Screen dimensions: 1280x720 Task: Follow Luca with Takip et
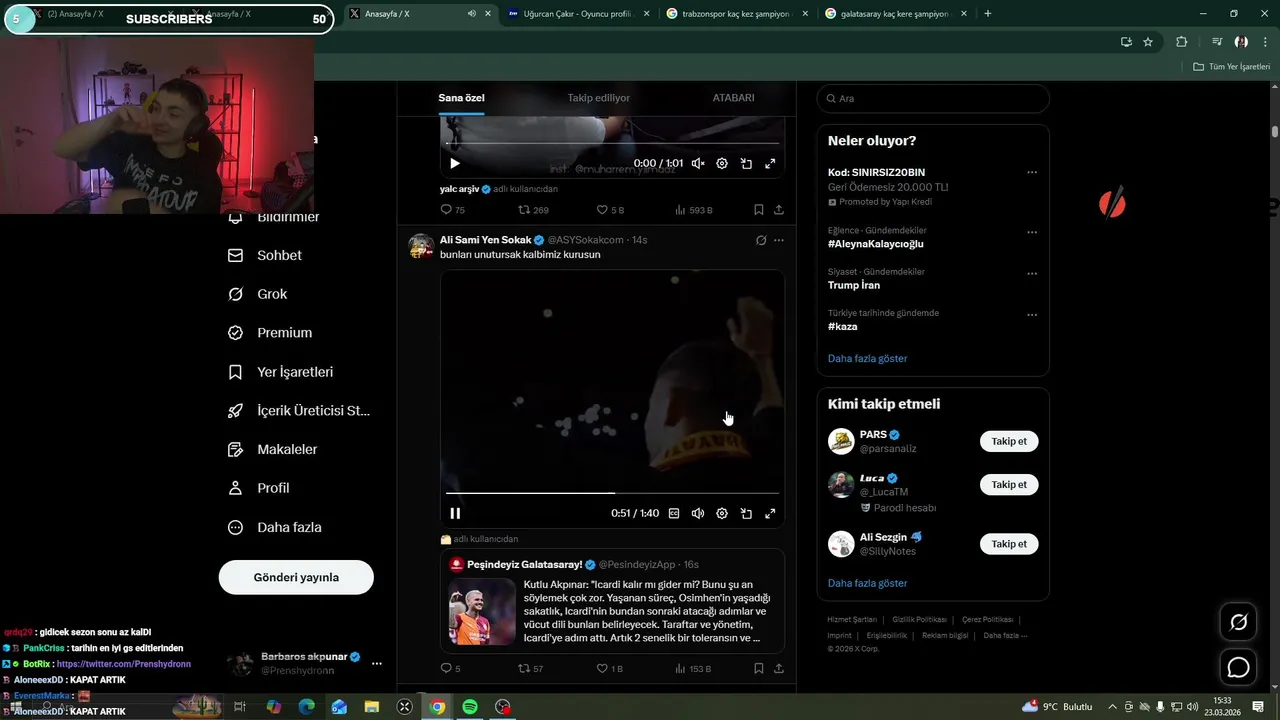[1009, 484]
